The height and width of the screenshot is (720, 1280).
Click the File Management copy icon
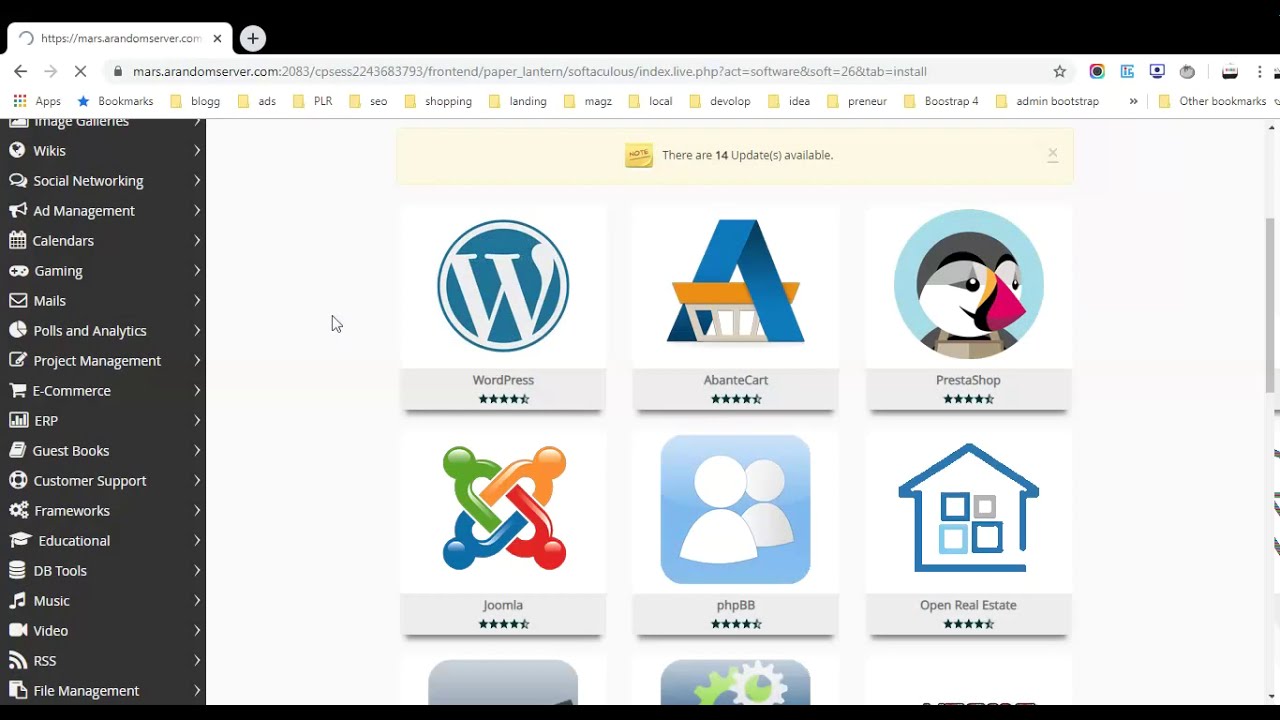[16, 690]
